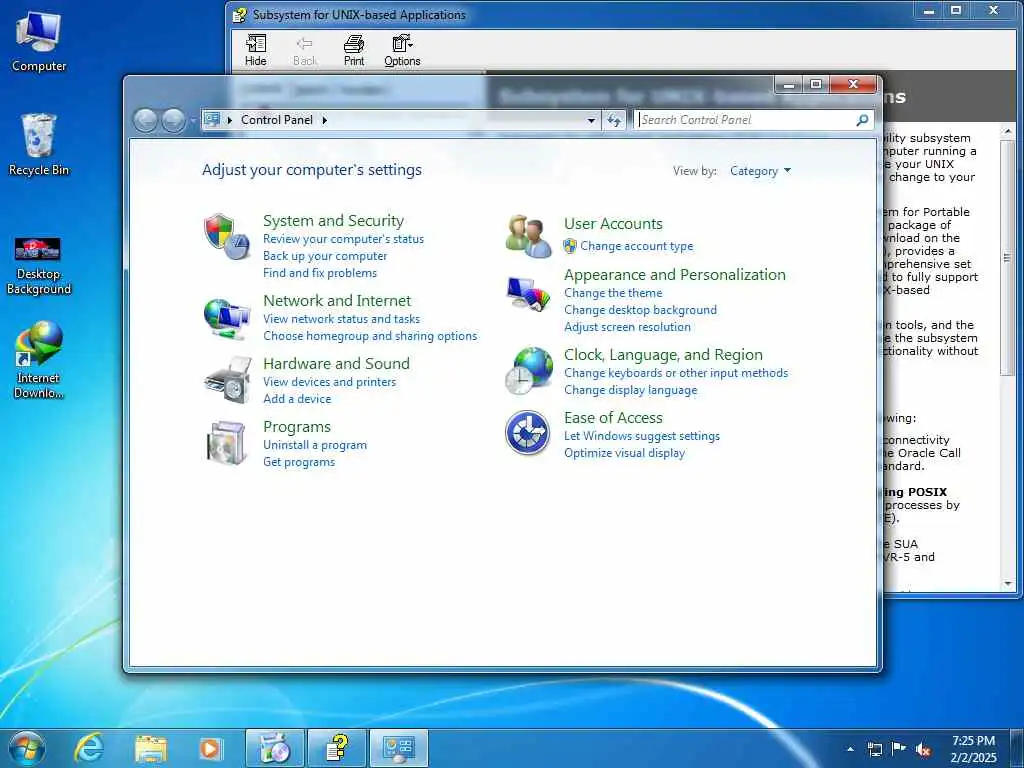Click Change desktop background link
Viewport: 1024px width, 768px height.
tap(641, 310)
